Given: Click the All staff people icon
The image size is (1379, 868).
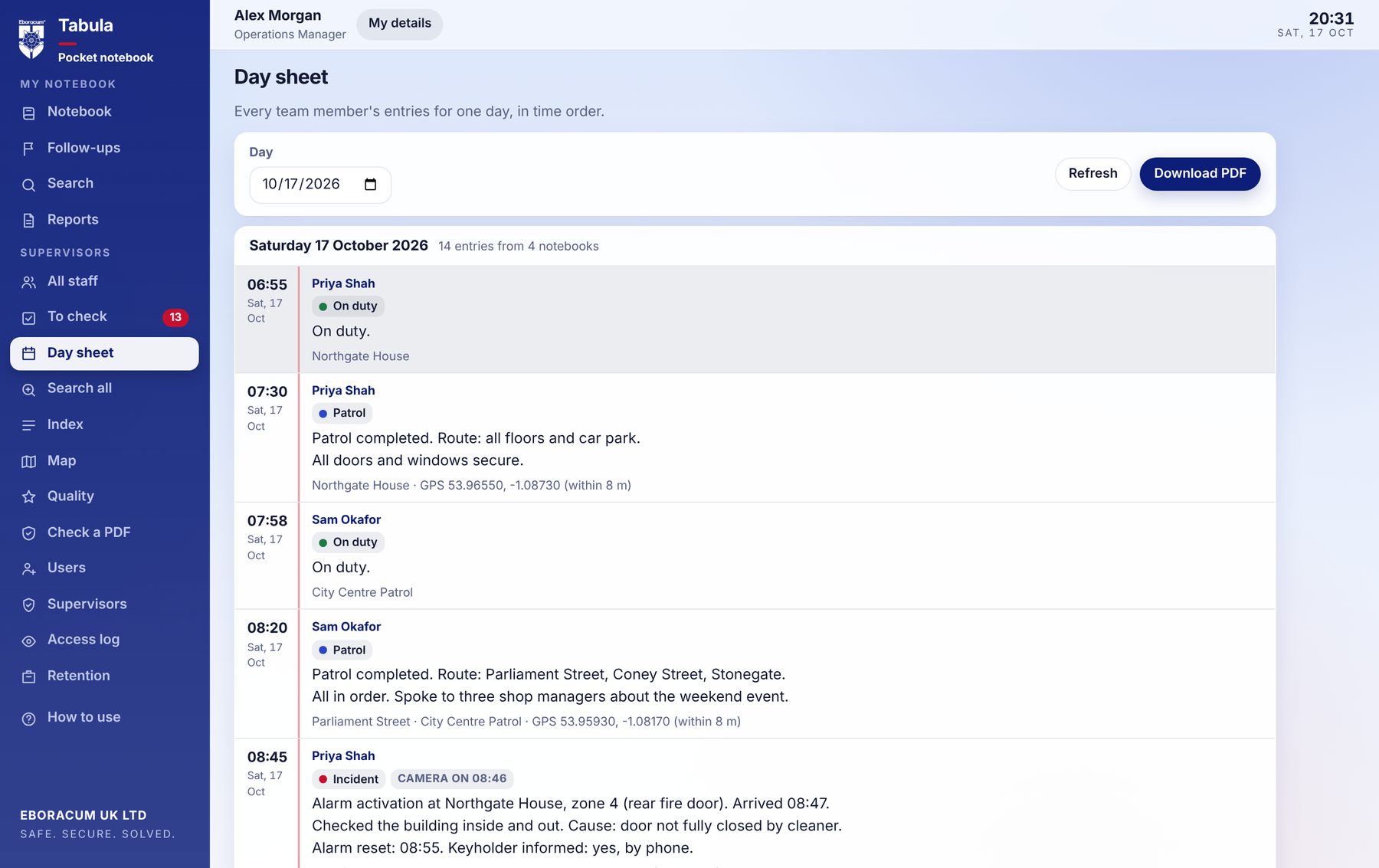Looking at the screenshot, I should pyautogui.click(x=29, y=282).
